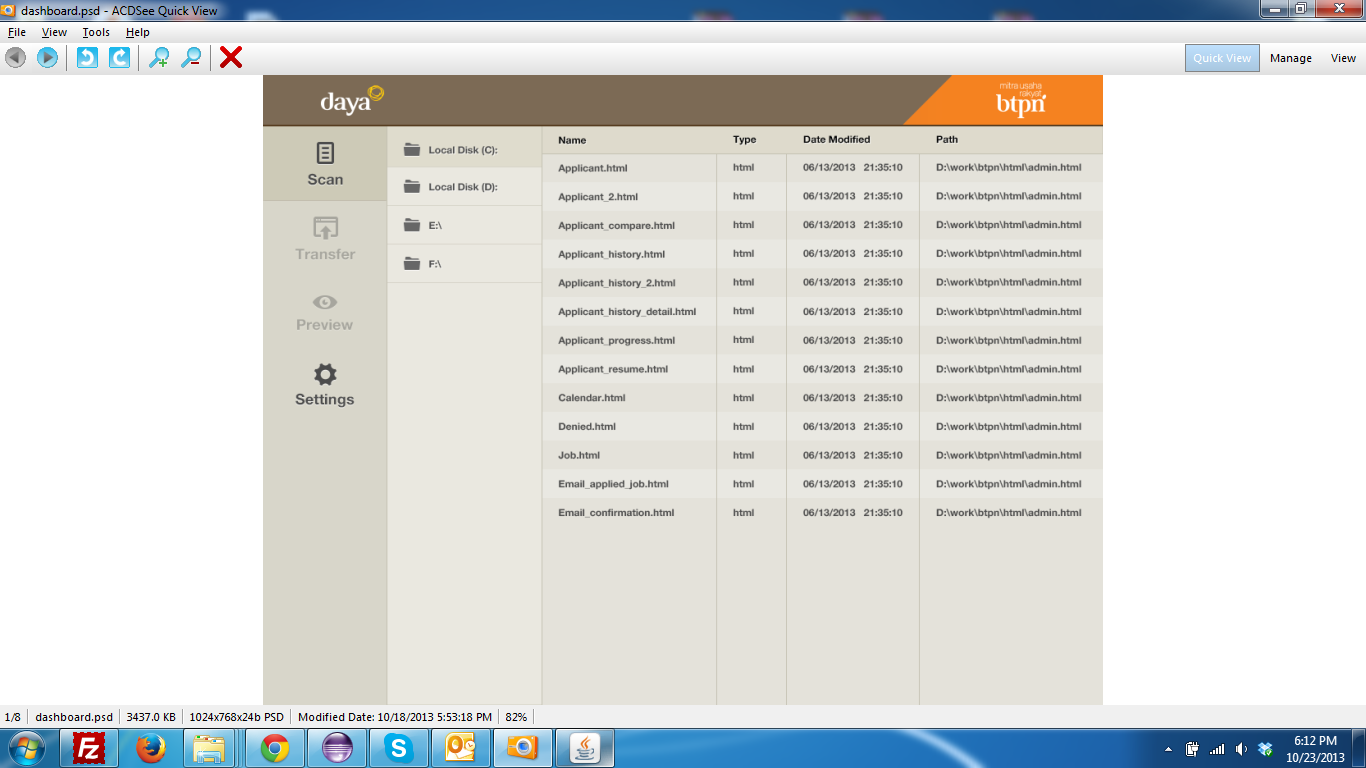Click the Path column header
The width and height of the screenshot is (1366, 768).
pyautogui.click(x=947, y=140)
